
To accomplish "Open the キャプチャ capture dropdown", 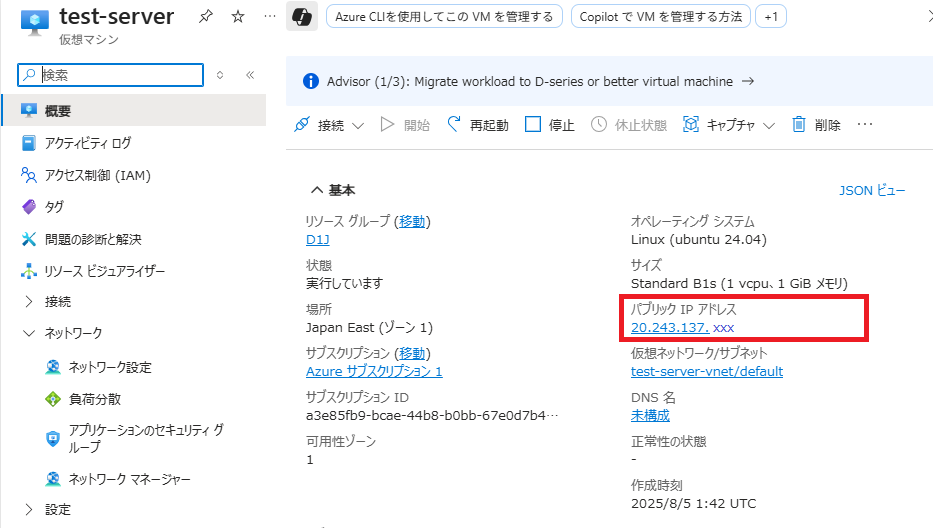I will click(728, 125).
